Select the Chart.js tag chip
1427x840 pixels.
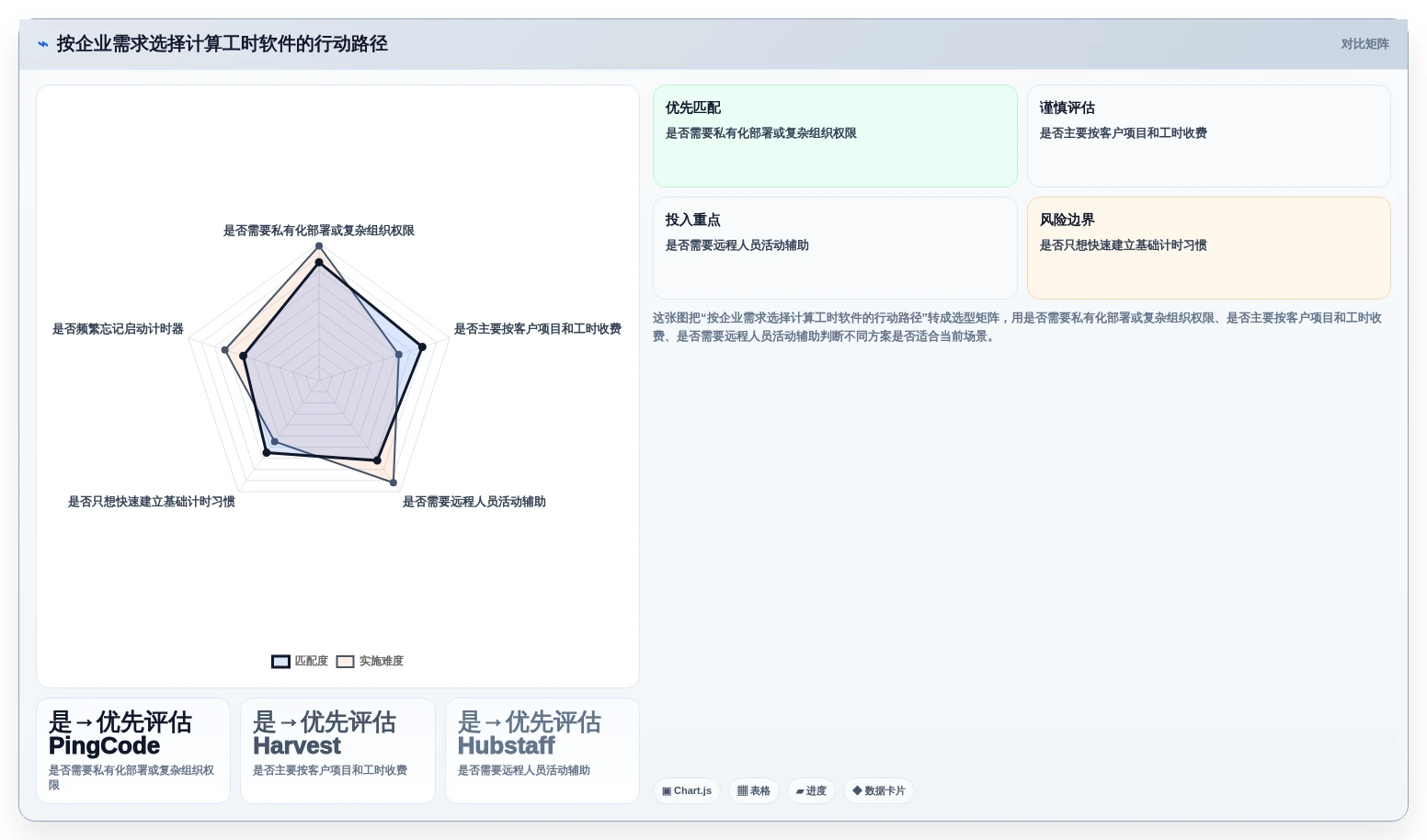point(687,790)
